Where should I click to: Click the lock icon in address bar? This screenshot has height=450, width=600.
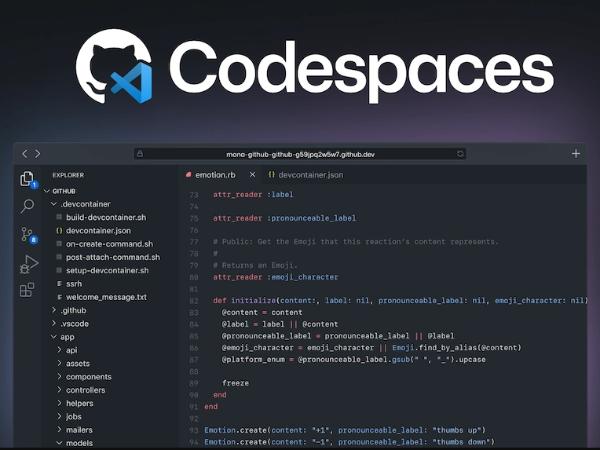[x=140, y=154]
